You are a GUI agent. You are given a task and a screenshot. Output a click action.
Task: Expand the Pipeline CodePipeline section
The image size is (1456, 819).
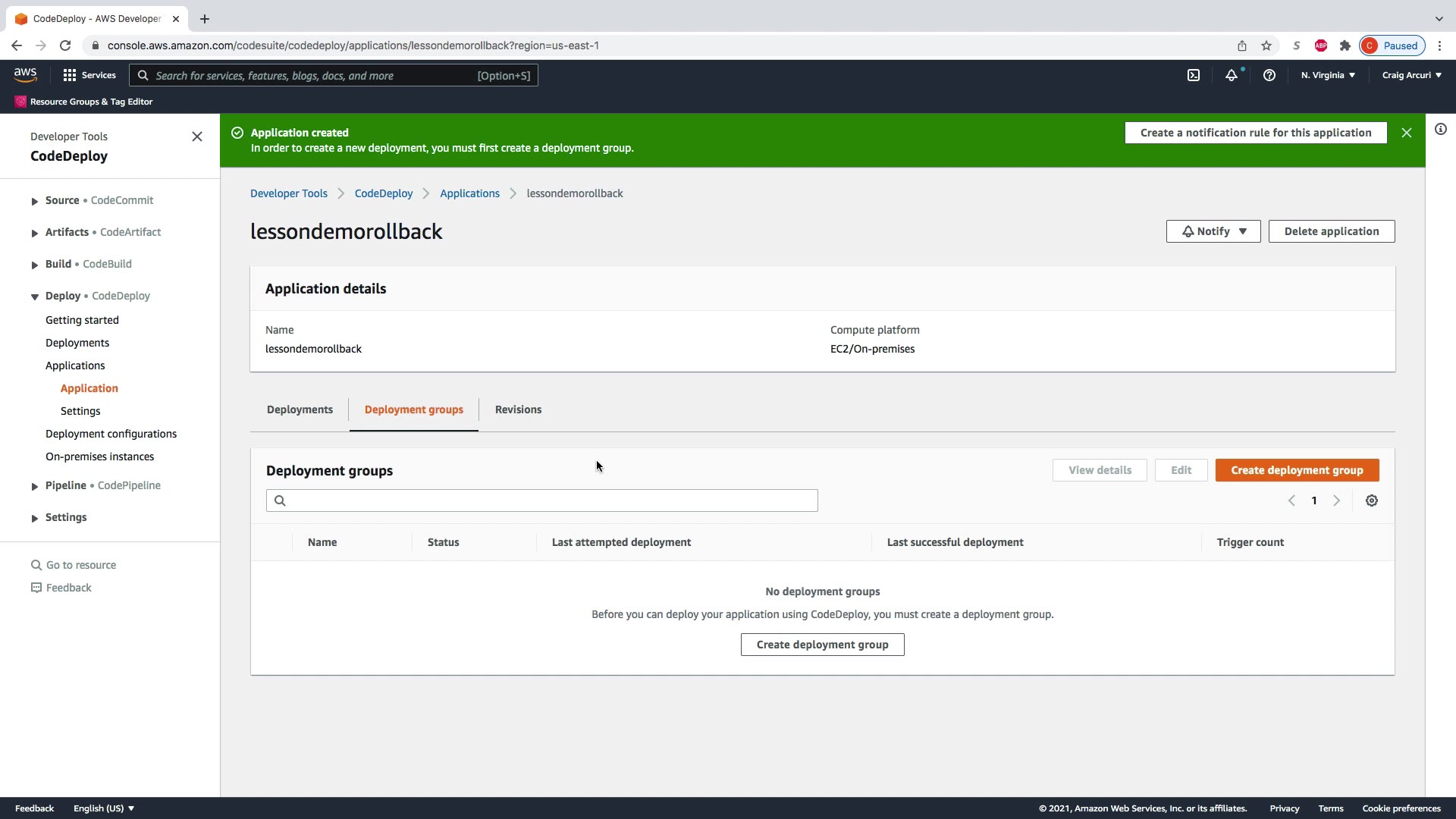tap(35, 486)
